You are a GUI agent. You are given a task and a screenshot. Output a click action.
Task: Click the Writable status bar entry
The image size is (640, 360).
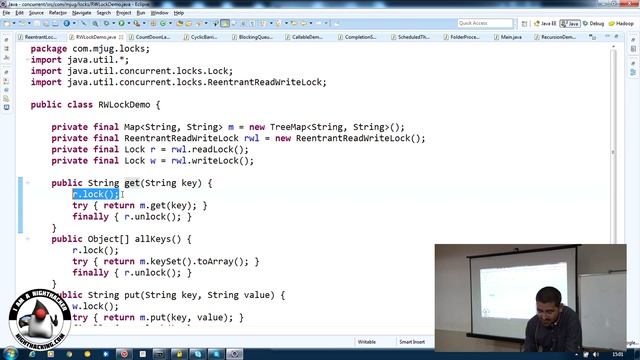tap(367, 342)
